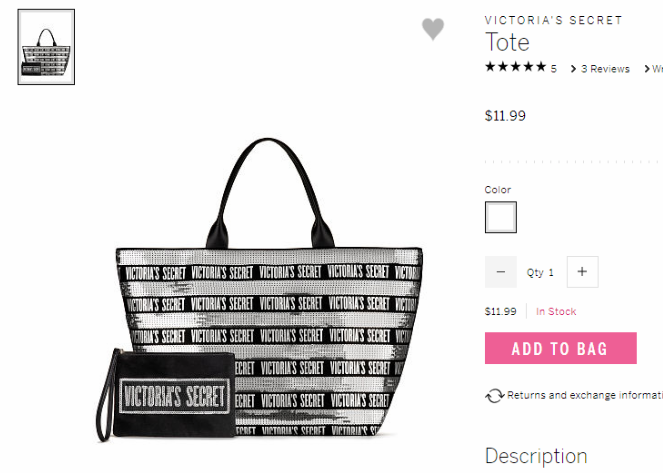663x473 pixels.
Task: Decrease quantity with the minus button
Action: [x=501, y=272]
